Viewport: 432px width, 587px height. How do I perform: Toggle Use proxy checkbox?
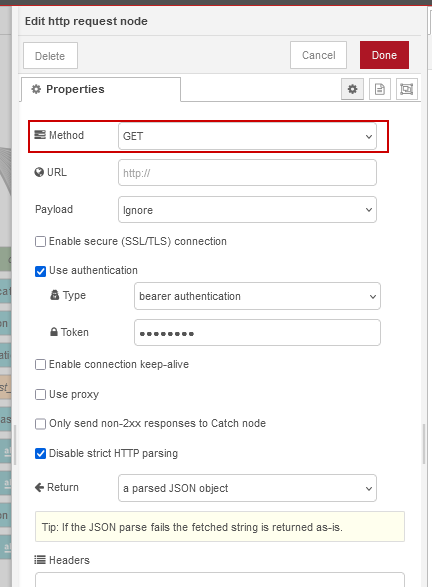coord(40,395)
